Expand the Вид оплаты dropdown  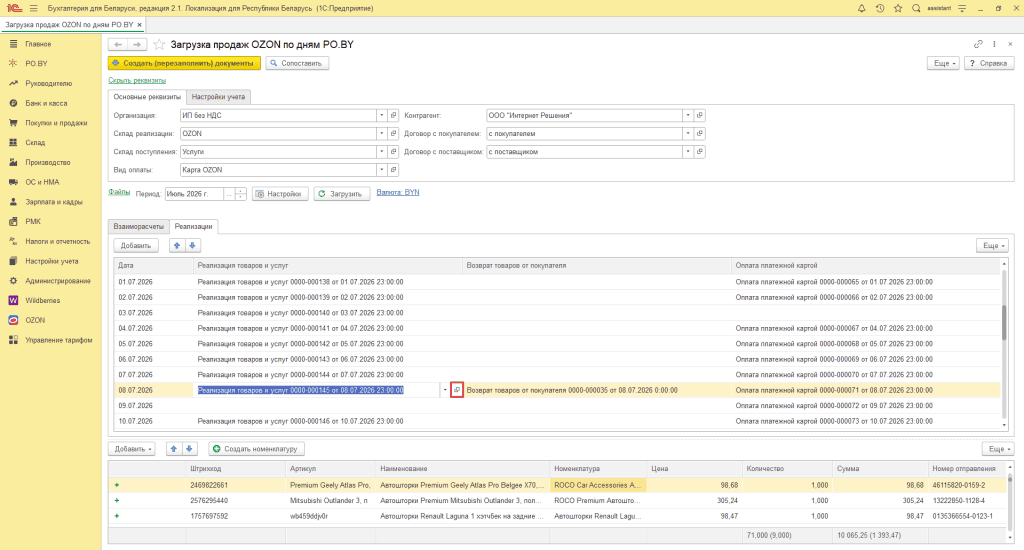click(x=381, y=170)
